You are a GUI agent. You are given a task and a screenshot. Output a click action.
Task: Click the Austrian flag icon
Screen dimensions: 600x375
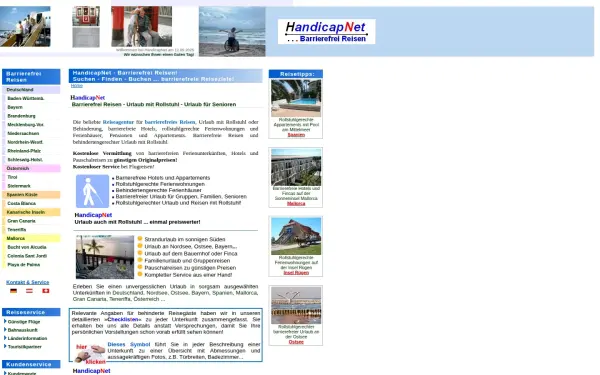point(29,291)
